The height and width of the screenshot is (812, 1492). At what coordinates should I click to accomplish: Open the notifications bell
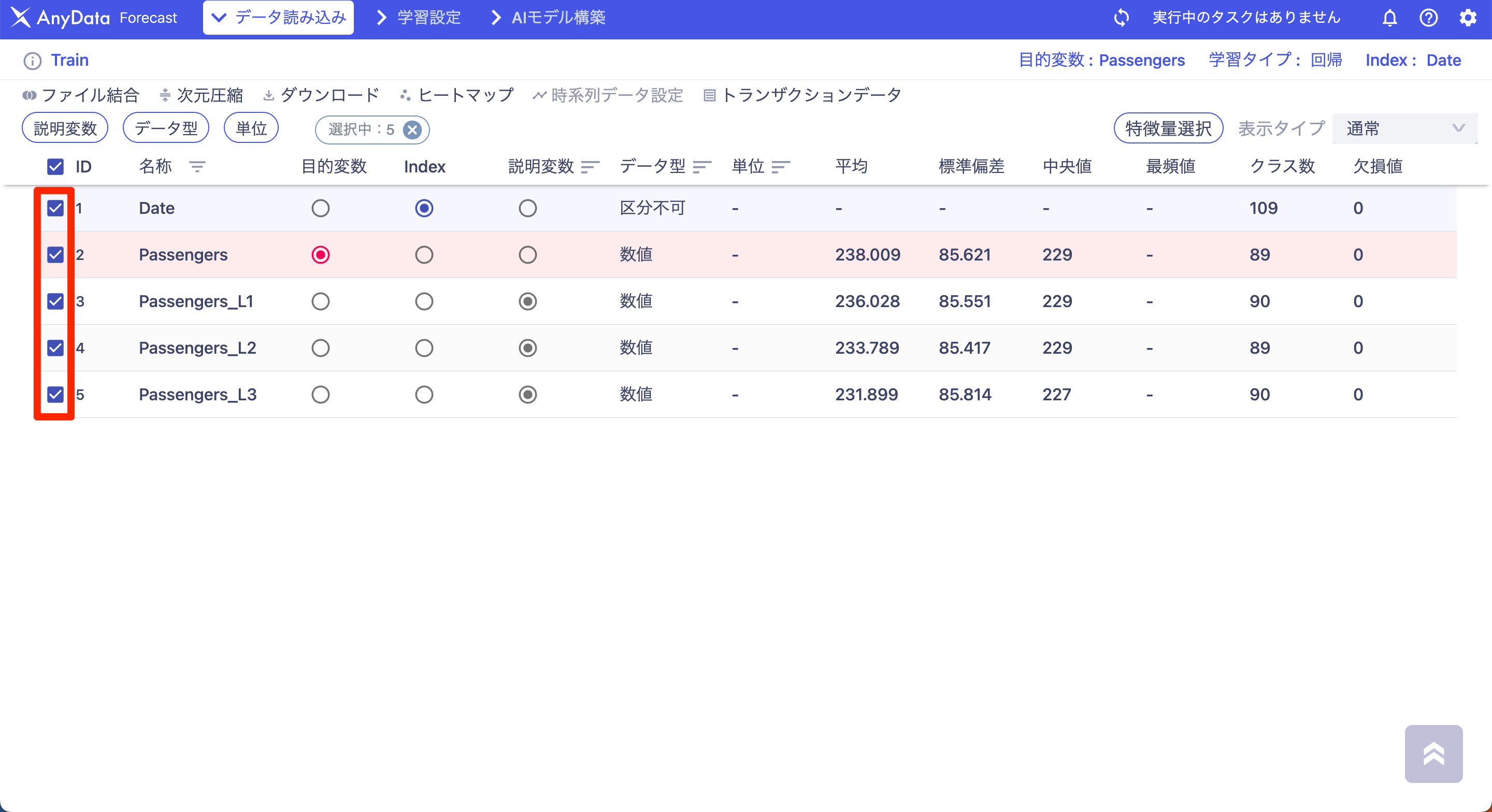[1389, 18]
